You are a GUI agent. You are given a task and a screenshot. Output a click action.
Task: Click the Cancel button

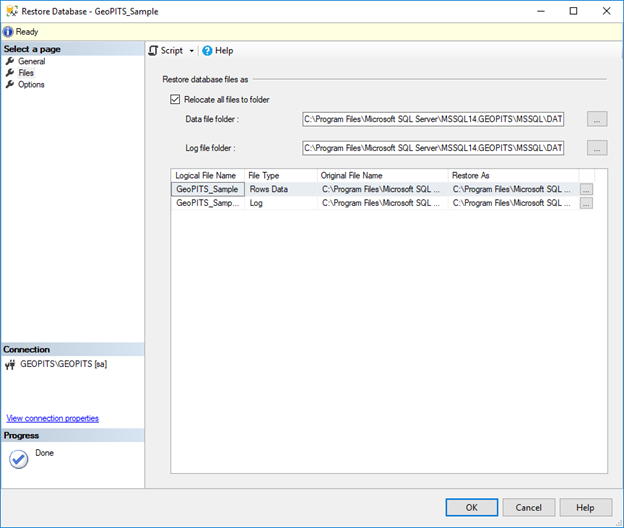click(x=528, y=507)
